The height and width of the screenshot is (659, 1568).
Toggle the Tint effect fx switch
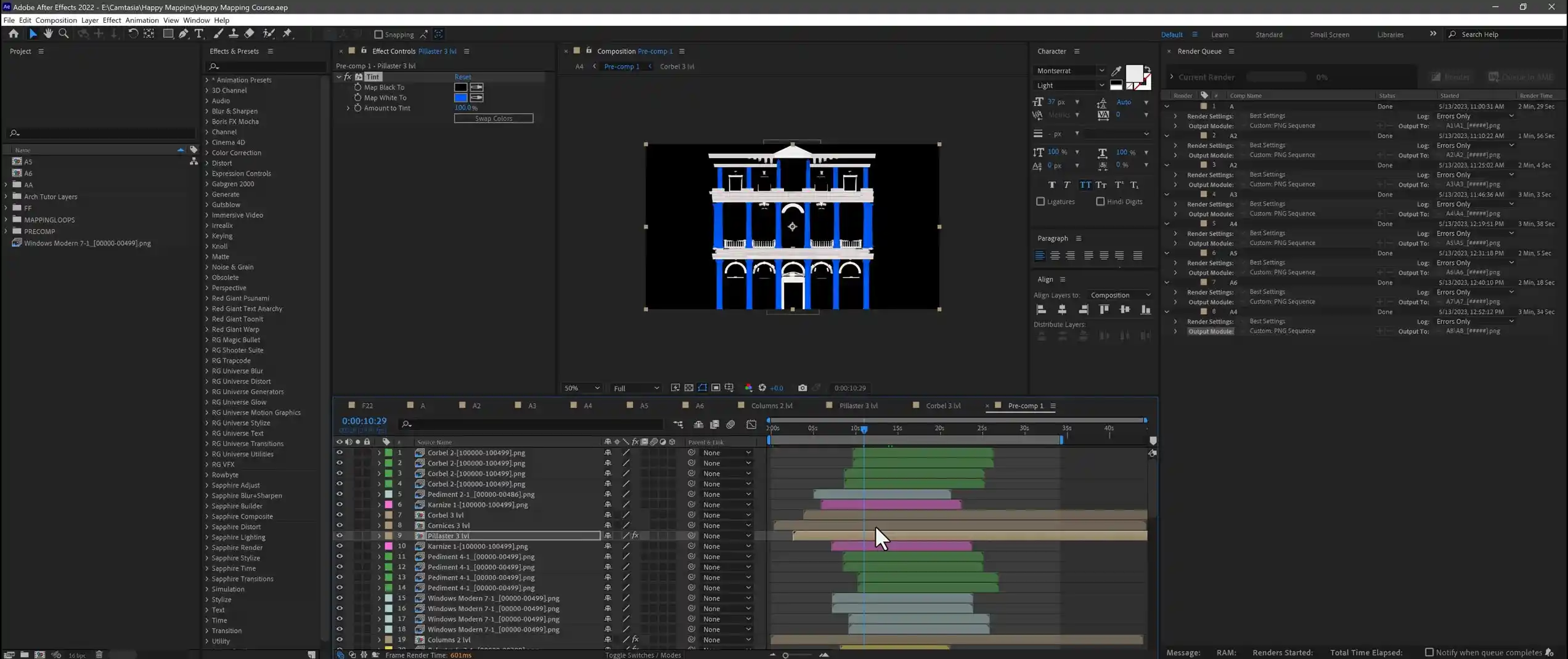click(348, 77)
